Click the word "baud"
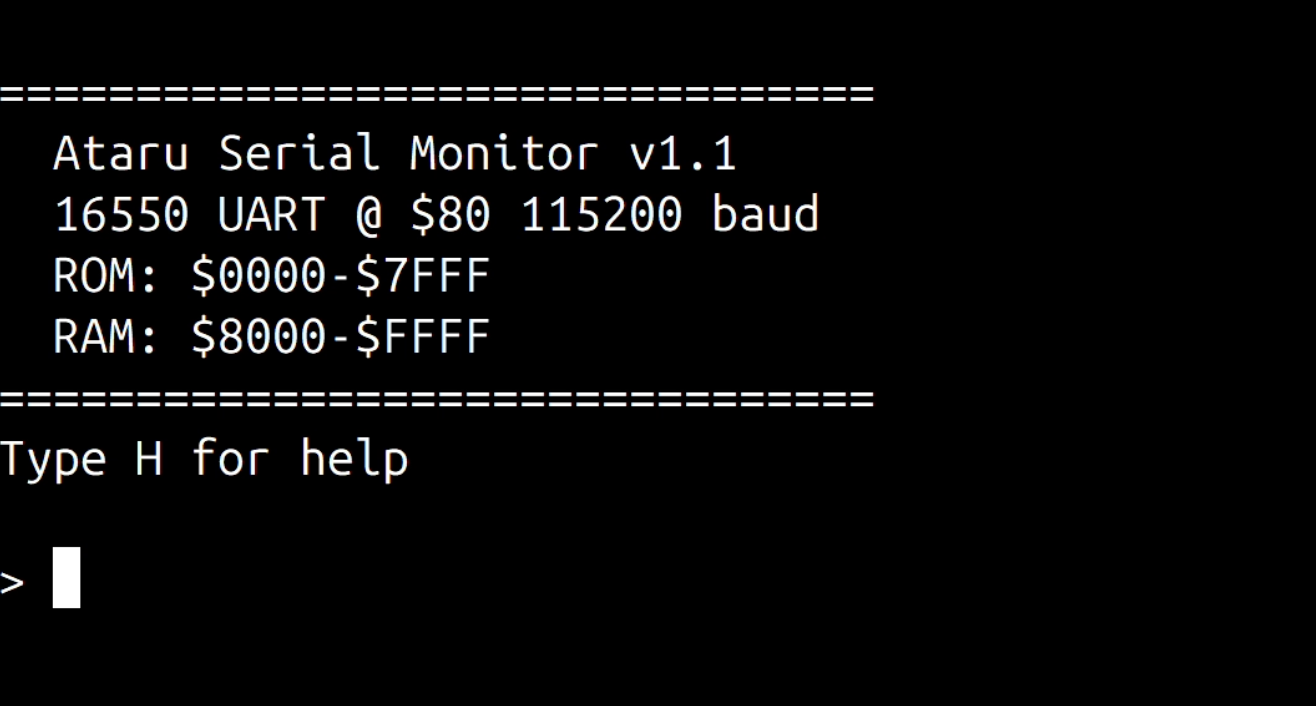1316x706 pixels. click(765, 215)
